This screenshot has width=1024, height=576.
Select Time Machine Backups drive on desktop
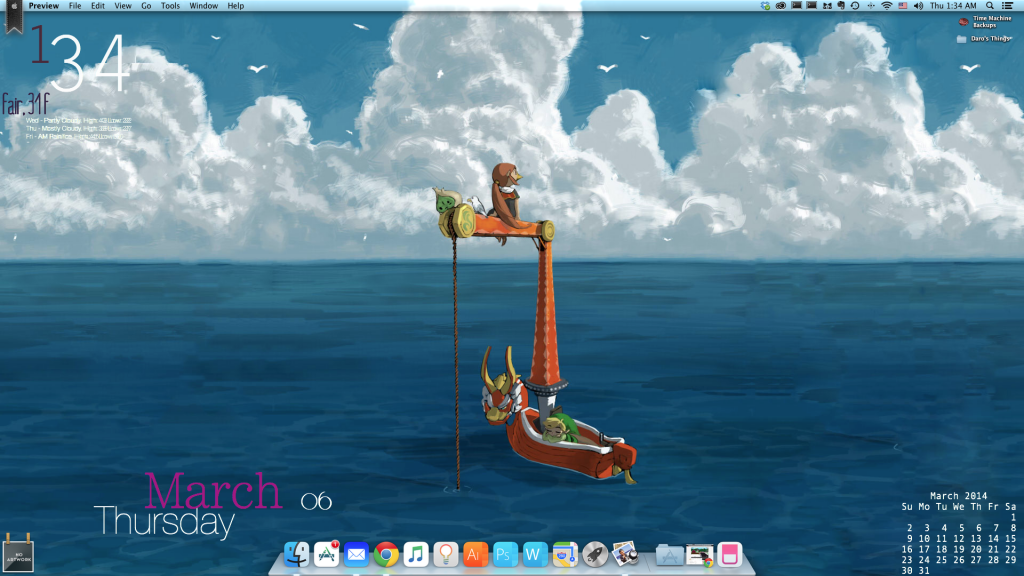(985, 22)
